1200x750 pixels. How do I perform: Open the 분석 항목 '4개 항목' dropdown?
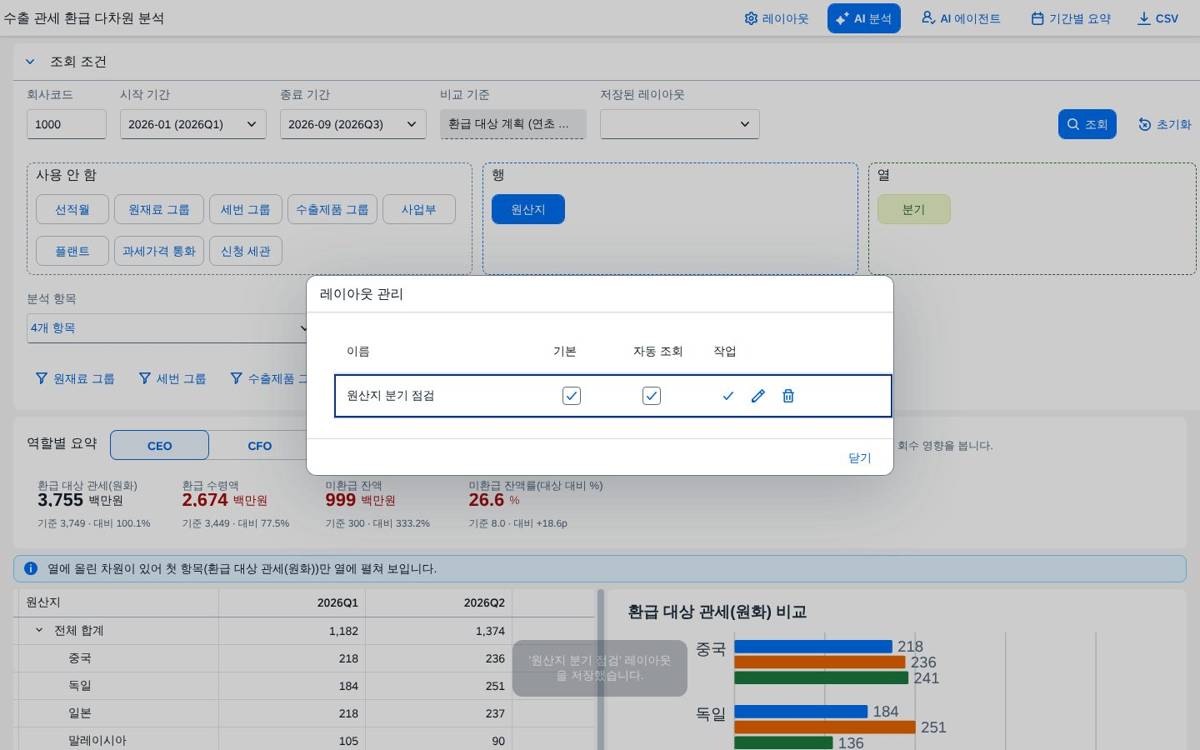tap(170, 328)
